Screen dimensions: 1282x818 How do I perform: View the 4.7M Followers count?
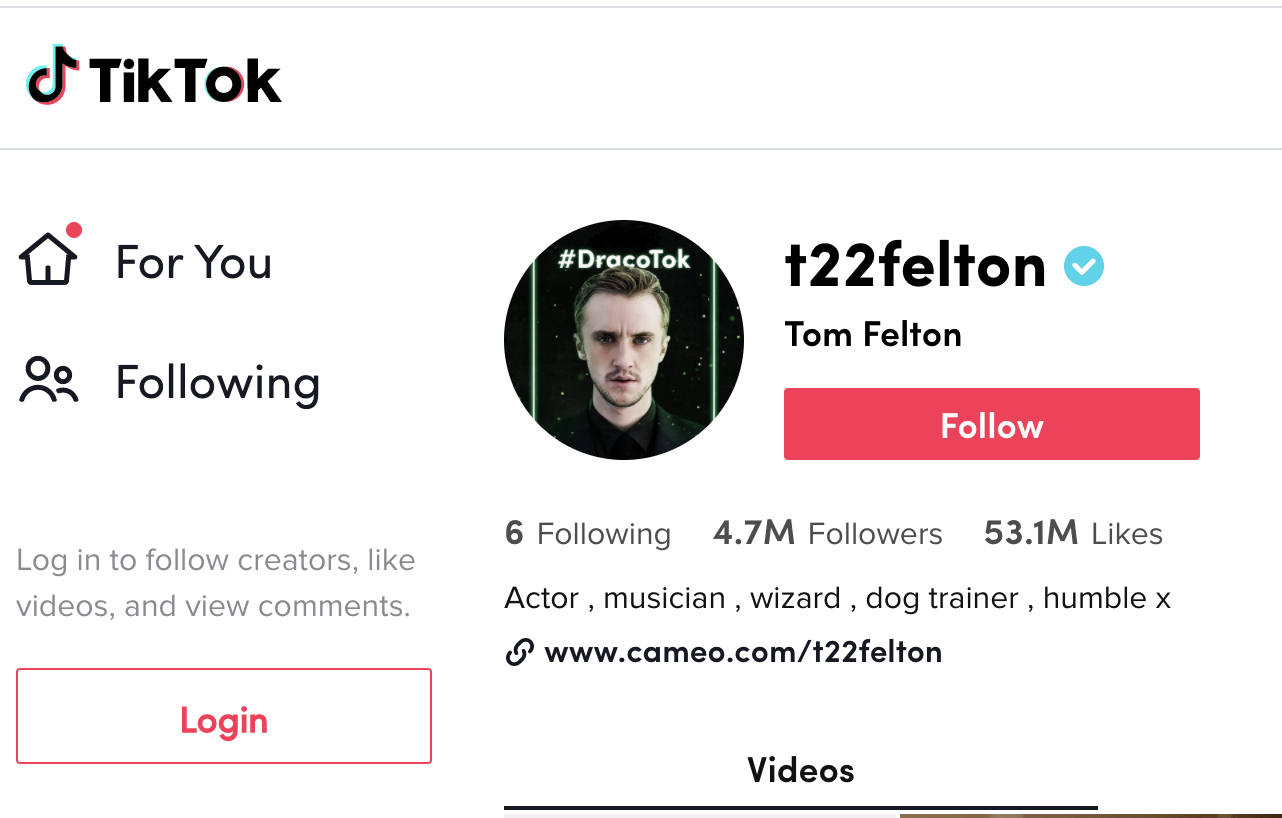pyautogui.click(x=828, y=534)
